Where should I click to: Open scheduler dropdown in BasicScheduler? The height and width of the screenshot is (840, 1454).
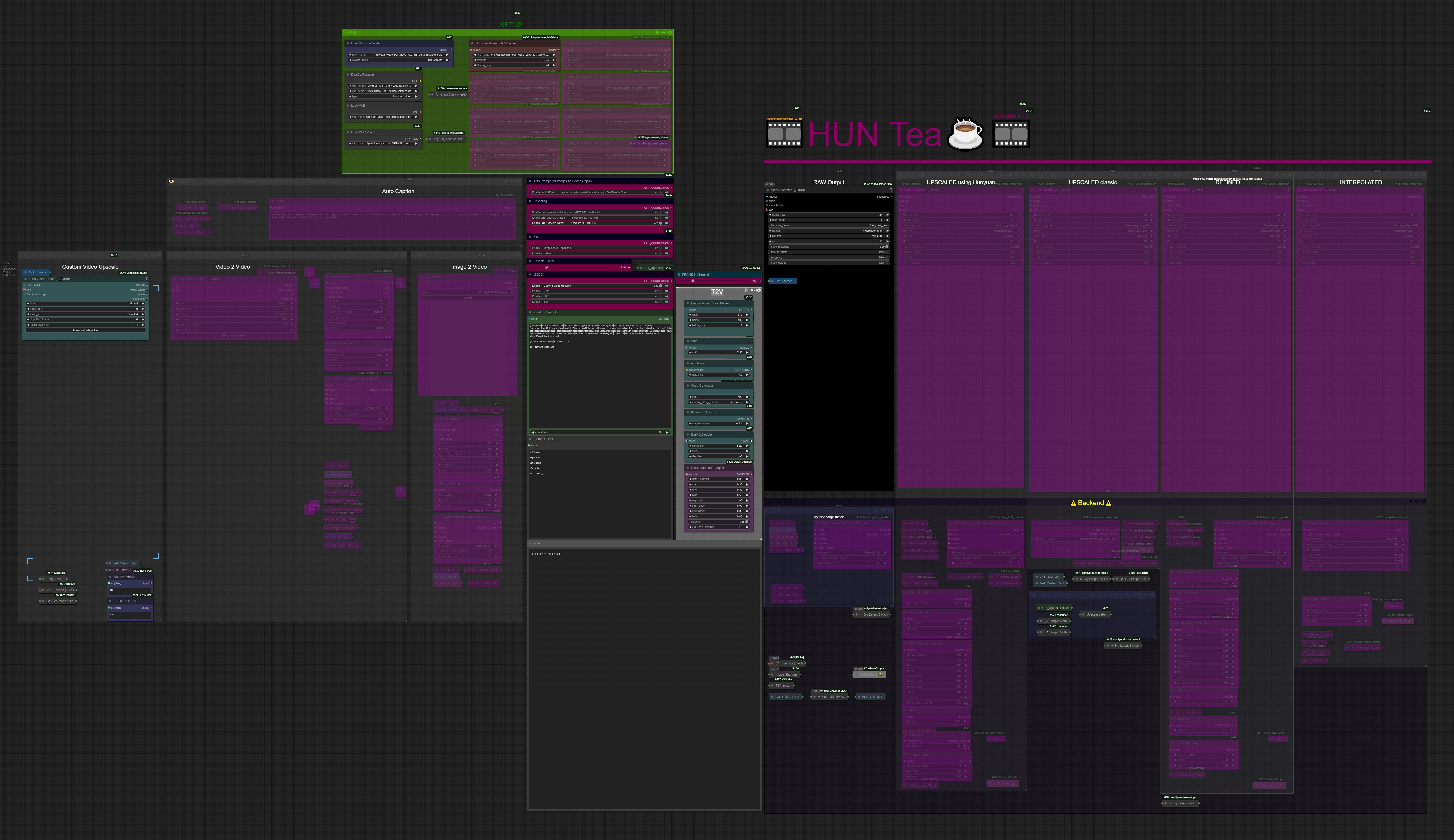coord(719,446)
